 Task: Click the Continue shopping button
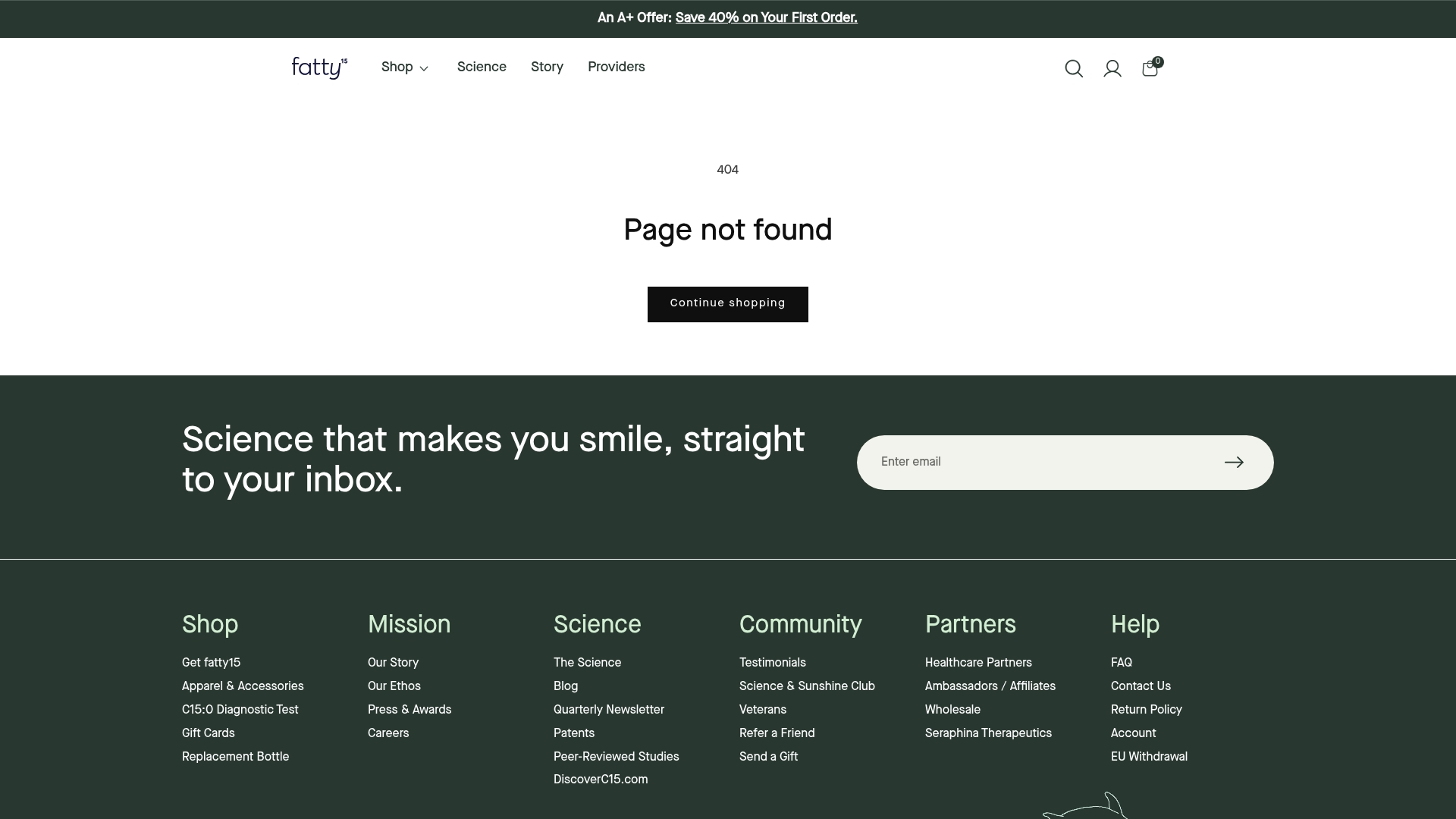(728, 304)
